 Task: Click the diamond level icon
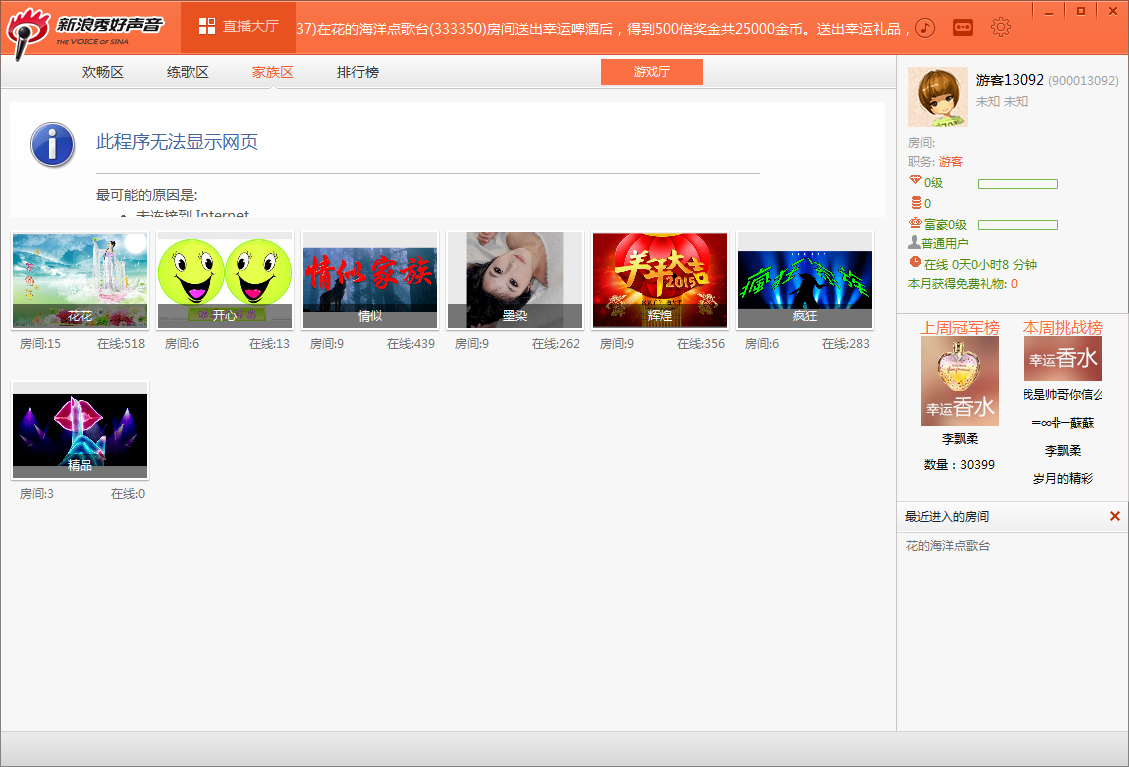pyautogui.click(x=915, y=180)
